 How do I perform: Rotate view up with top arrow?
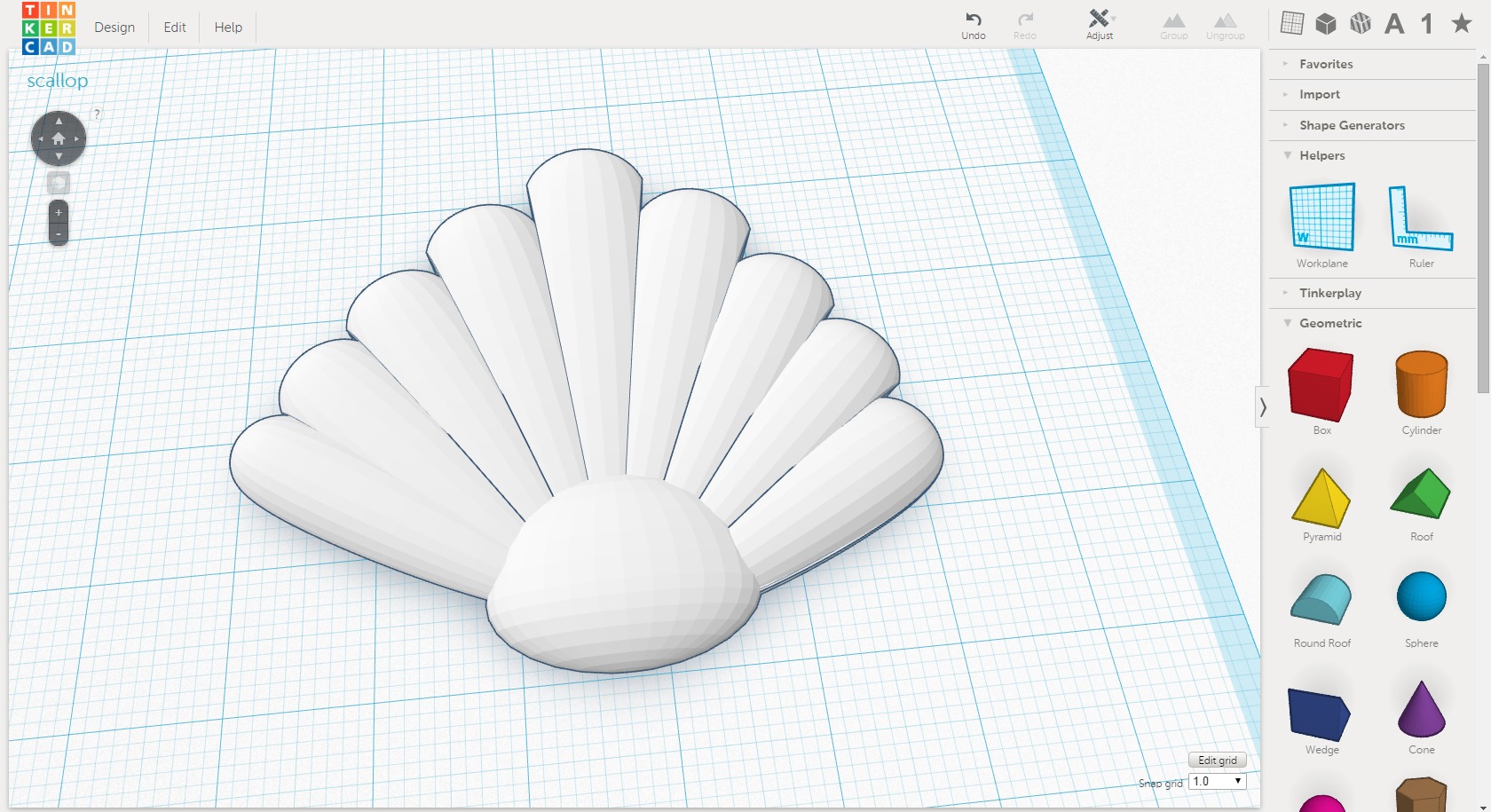click(x=59, y=121)
